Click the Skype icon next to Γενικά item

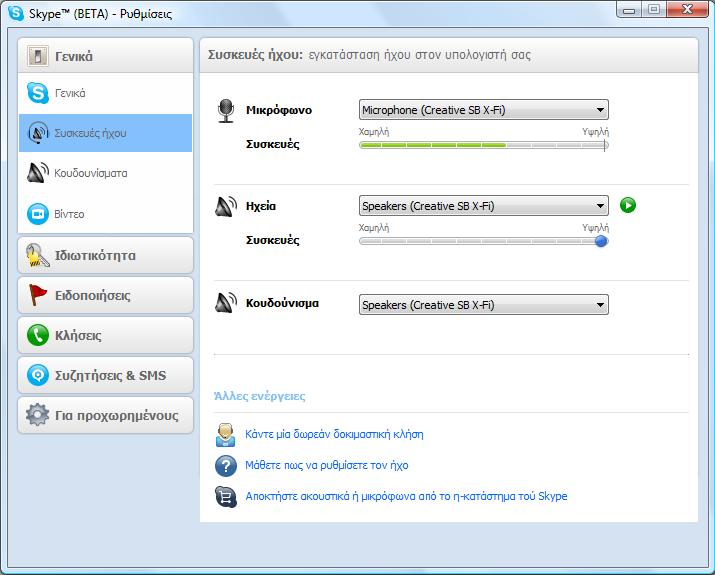click(37, 93)
